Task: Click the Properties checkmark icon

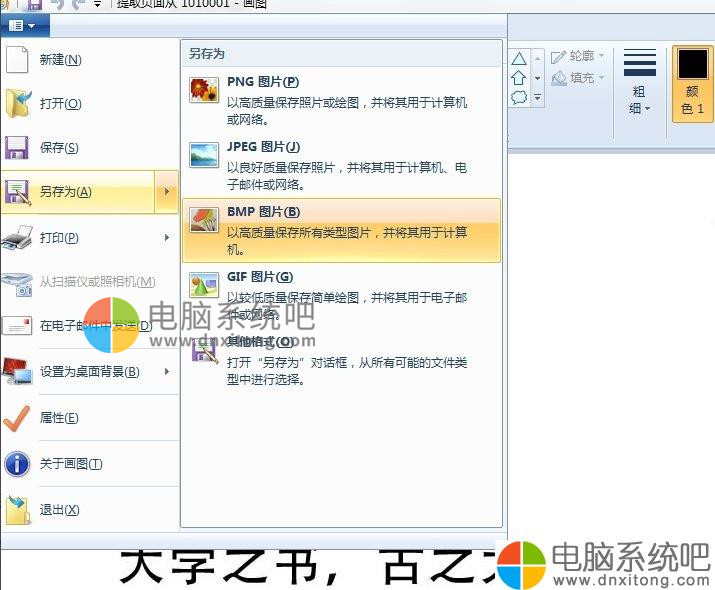Action: pos(16,418)
